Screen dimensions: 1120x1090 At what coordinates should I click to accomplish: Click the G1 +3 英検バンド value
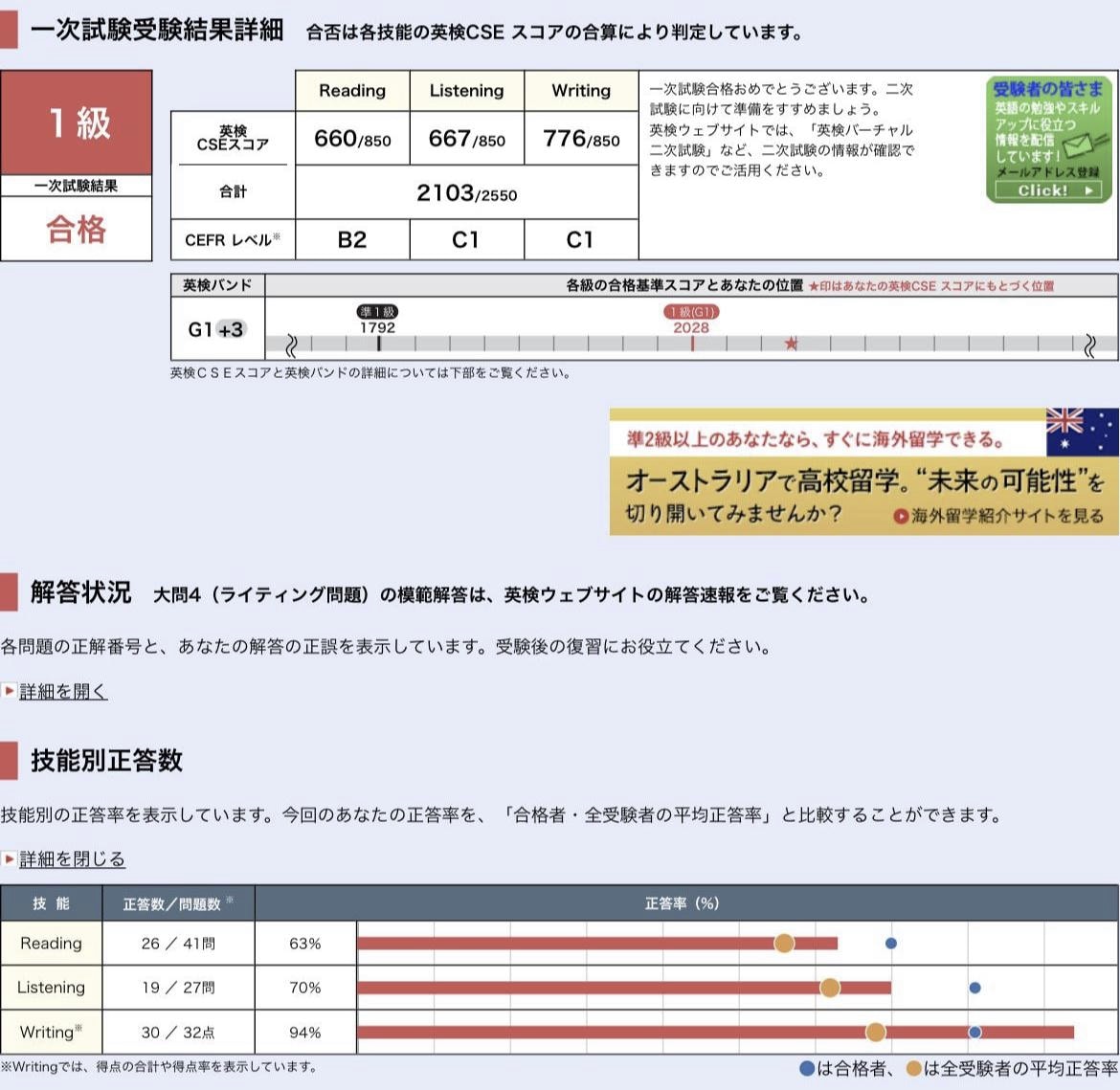[216, 329]
